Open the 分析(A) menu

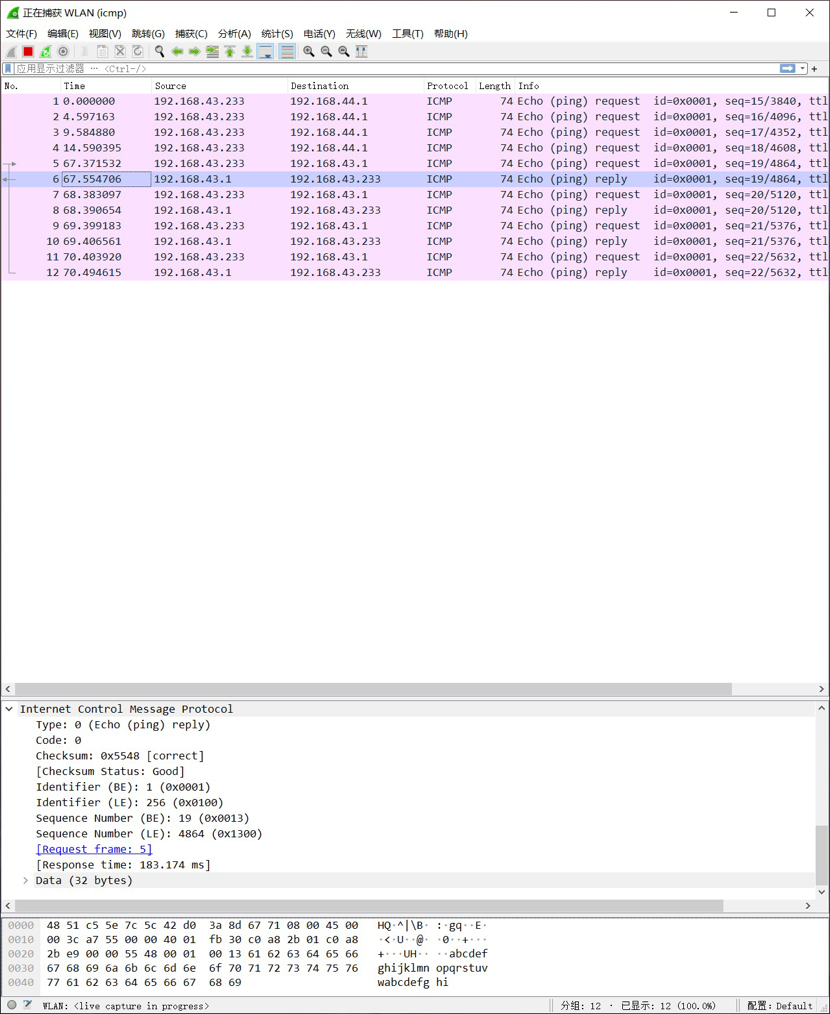(x=234, y=34)
